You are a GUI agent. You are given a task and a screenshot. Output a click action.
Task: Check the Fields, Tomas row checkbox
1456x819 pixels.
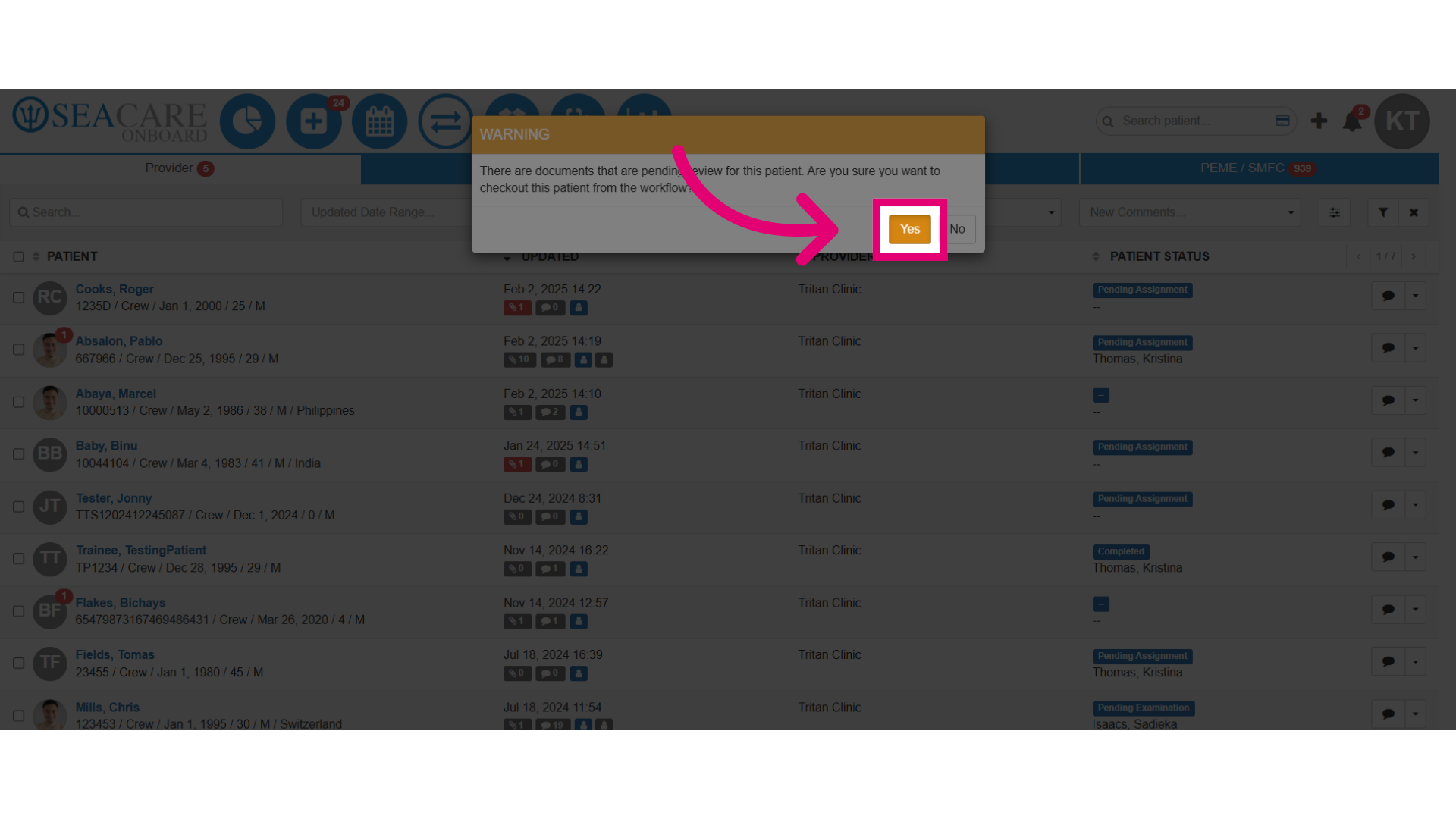coord(18,664)
